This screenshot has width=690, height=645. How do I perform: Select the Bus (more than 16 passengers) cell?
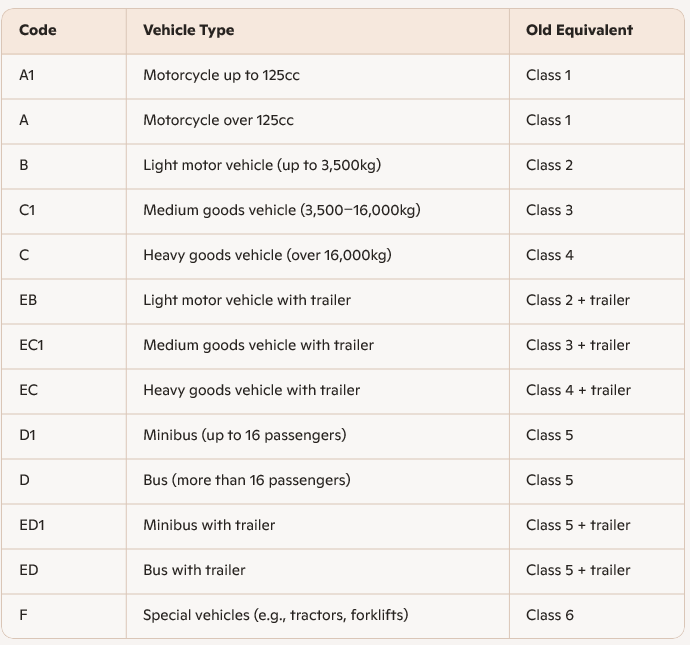(x=318, y=481)
